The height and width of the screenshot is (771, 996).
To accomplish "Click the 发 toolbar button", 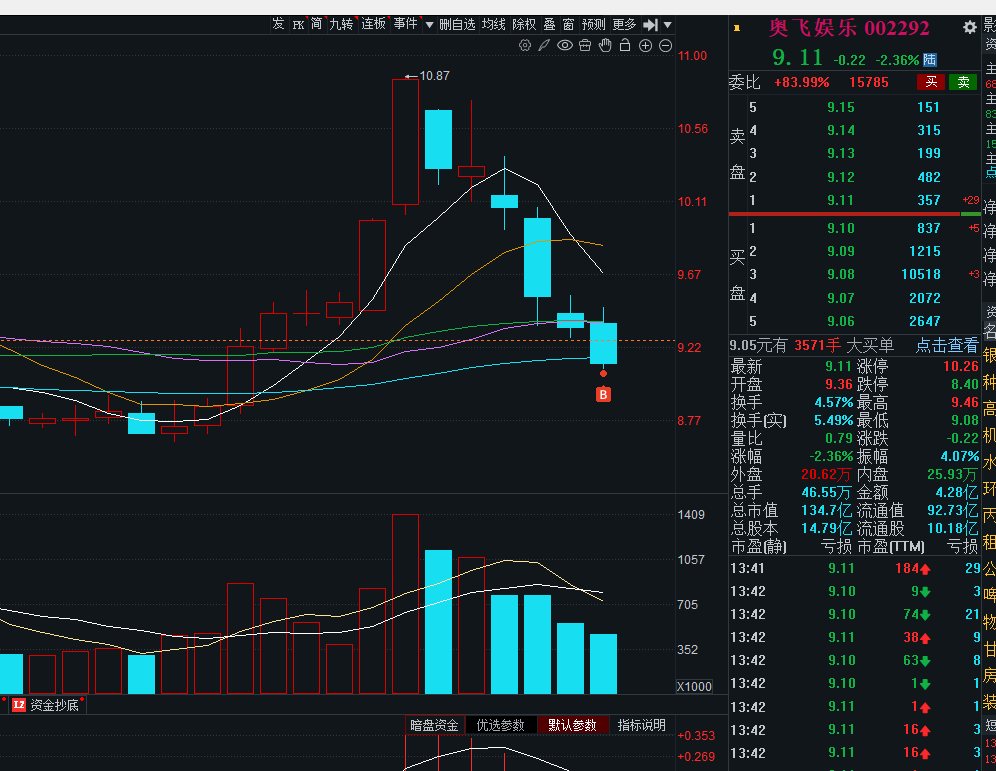I will click(x=278, y=24).
